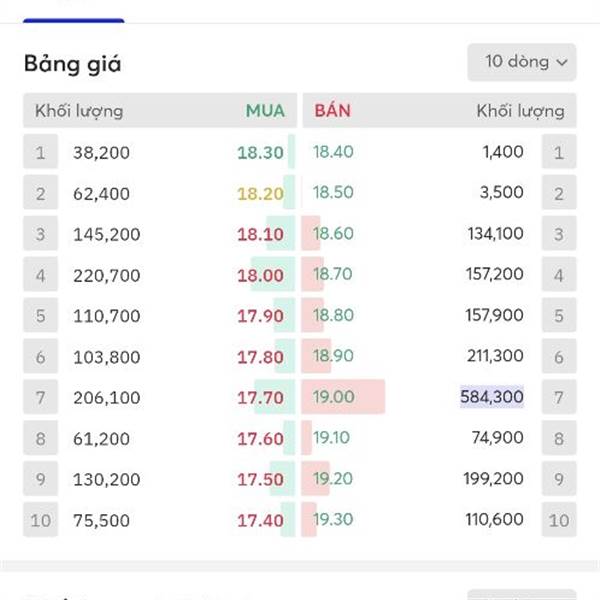Screen dimensions: 600x600
Task: Click sell row number 7 badge
Action: pos(559,398)
